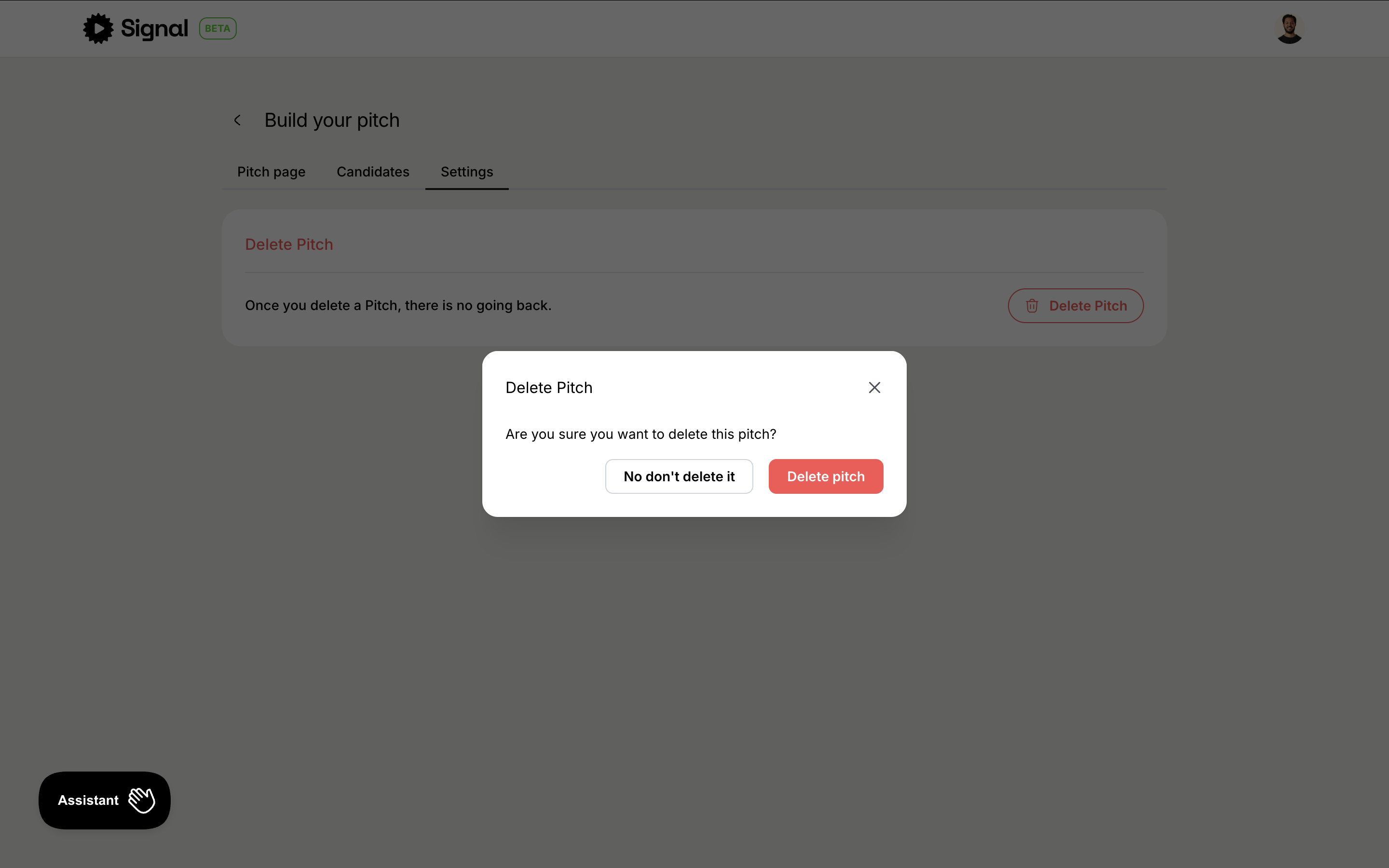Click the dialog's Delete Pitch title

coord(548,388)
